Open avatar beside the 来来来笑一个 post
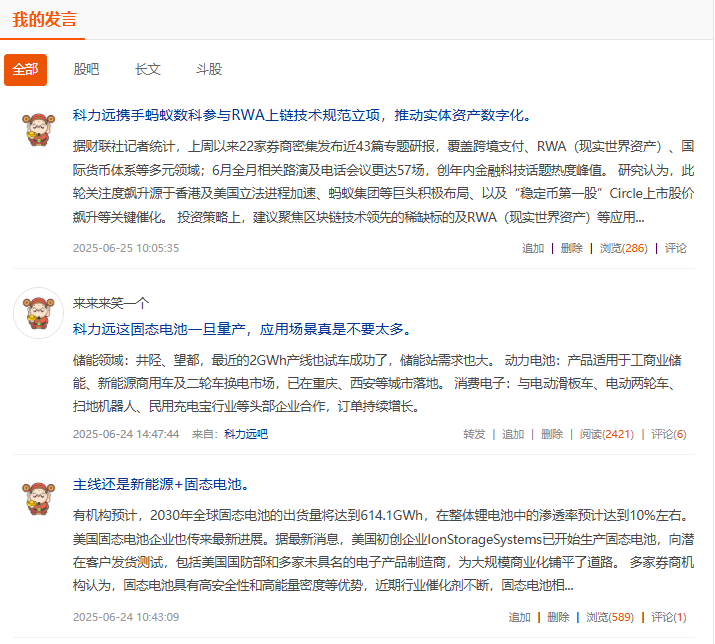Image resolution: width=715 pixels, height=644 pixels. [38, 313]
